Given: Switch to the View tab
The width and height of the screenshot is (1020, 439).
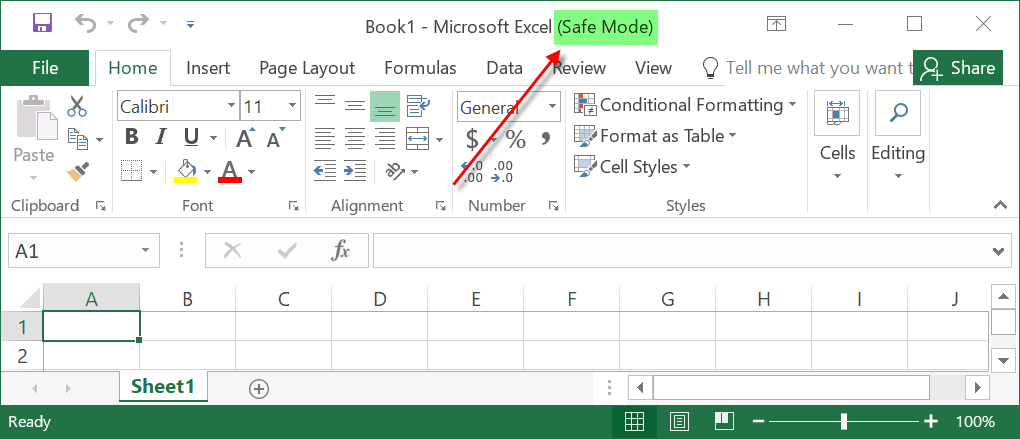Looking at the screenshot, I should [x=653, y=68].
